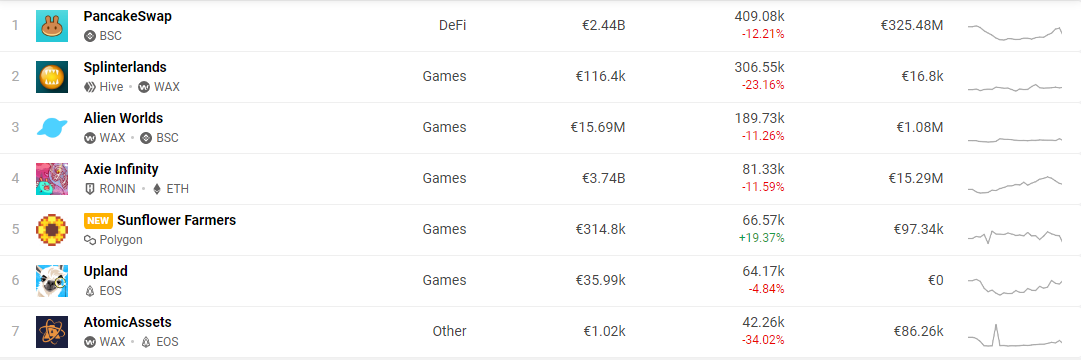
Task: Open the AtomicAssets sparkline trend graph
Action: [x=1014, y=336]
